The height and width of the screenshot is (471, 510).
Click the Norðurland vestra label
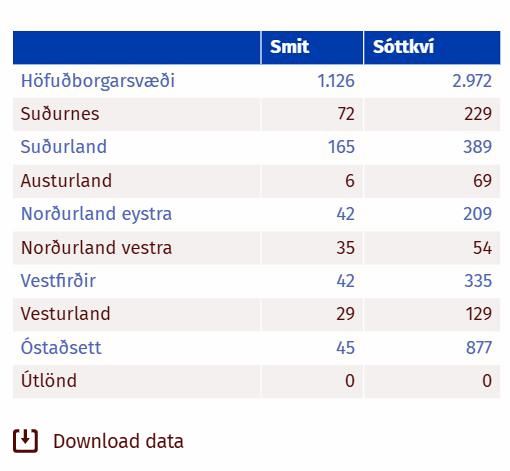pyautogui.click(x=96, y=248)
